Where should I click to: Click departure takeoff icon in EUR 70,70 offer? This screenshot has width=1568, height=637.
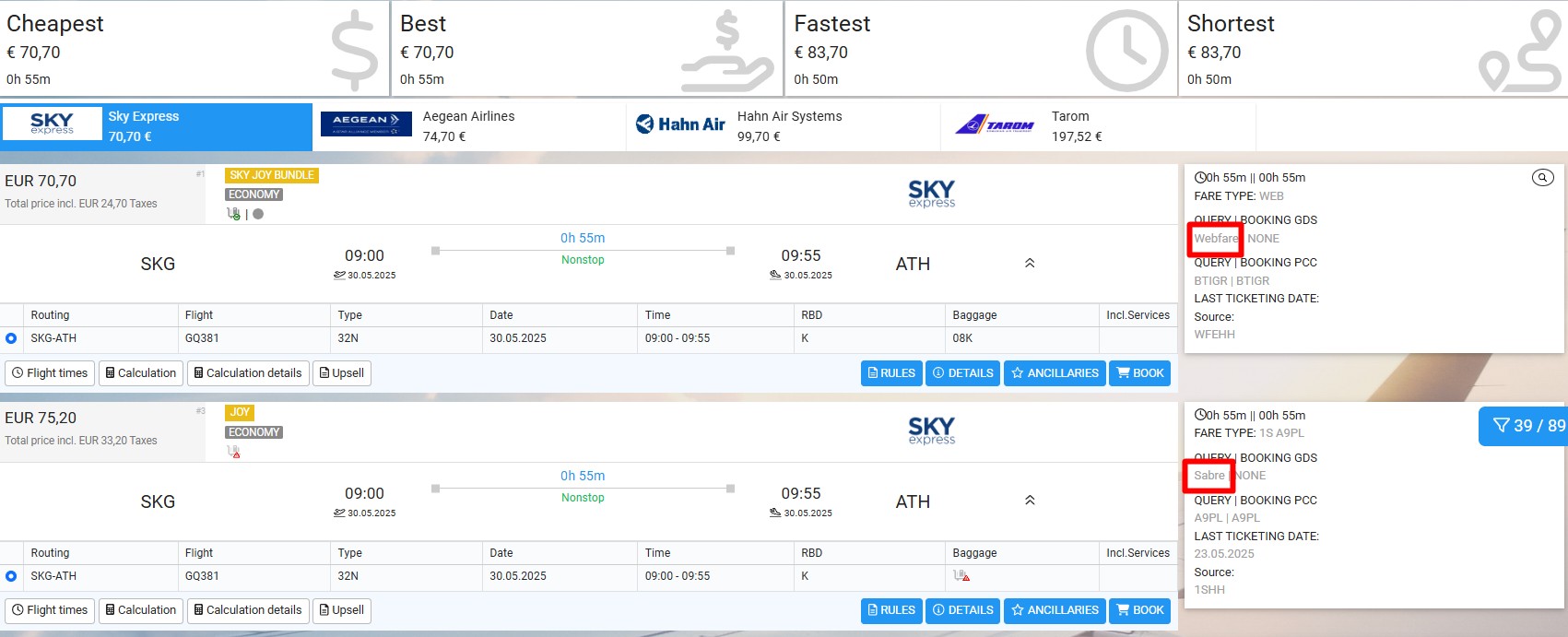(x=339, y=275)
